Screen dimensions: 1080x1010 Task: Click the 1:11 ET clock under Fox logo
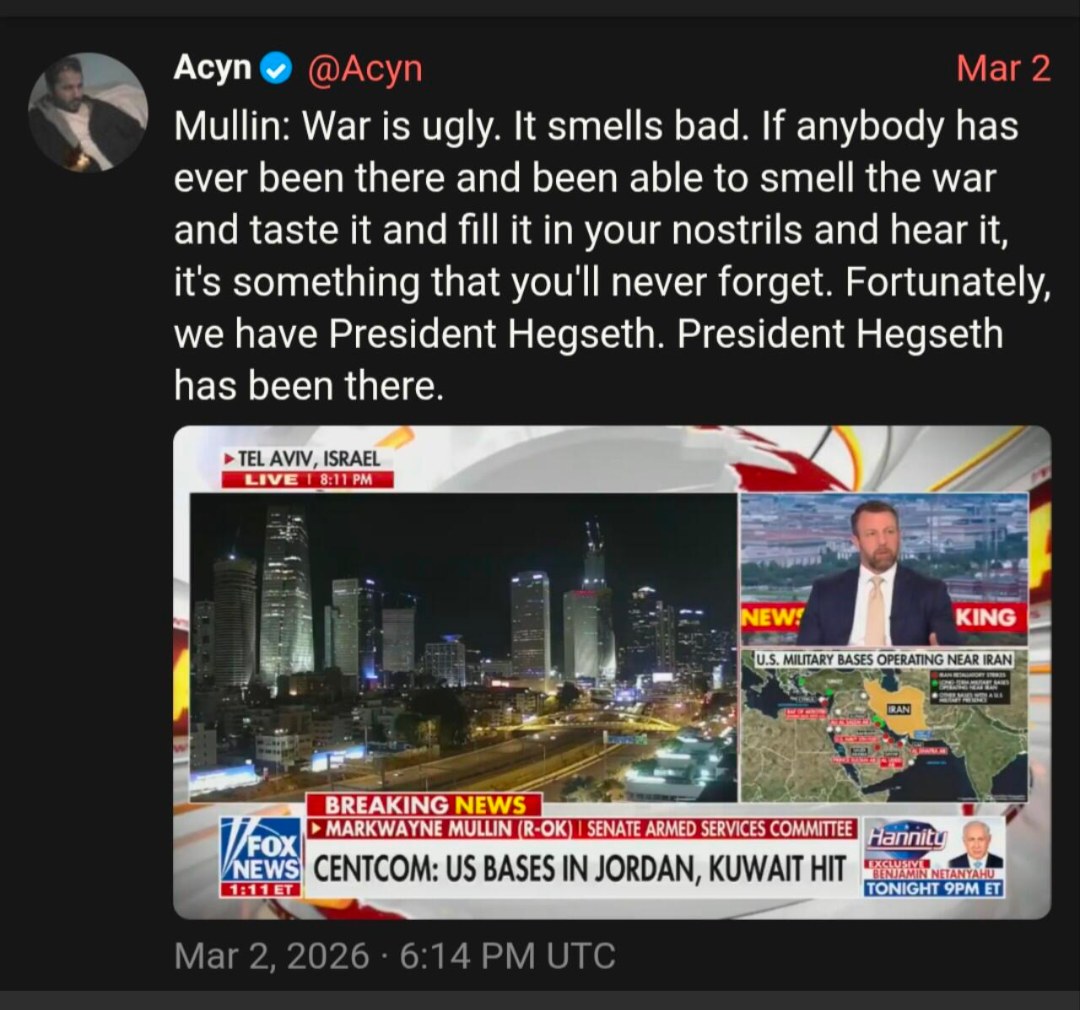(261, 889)
